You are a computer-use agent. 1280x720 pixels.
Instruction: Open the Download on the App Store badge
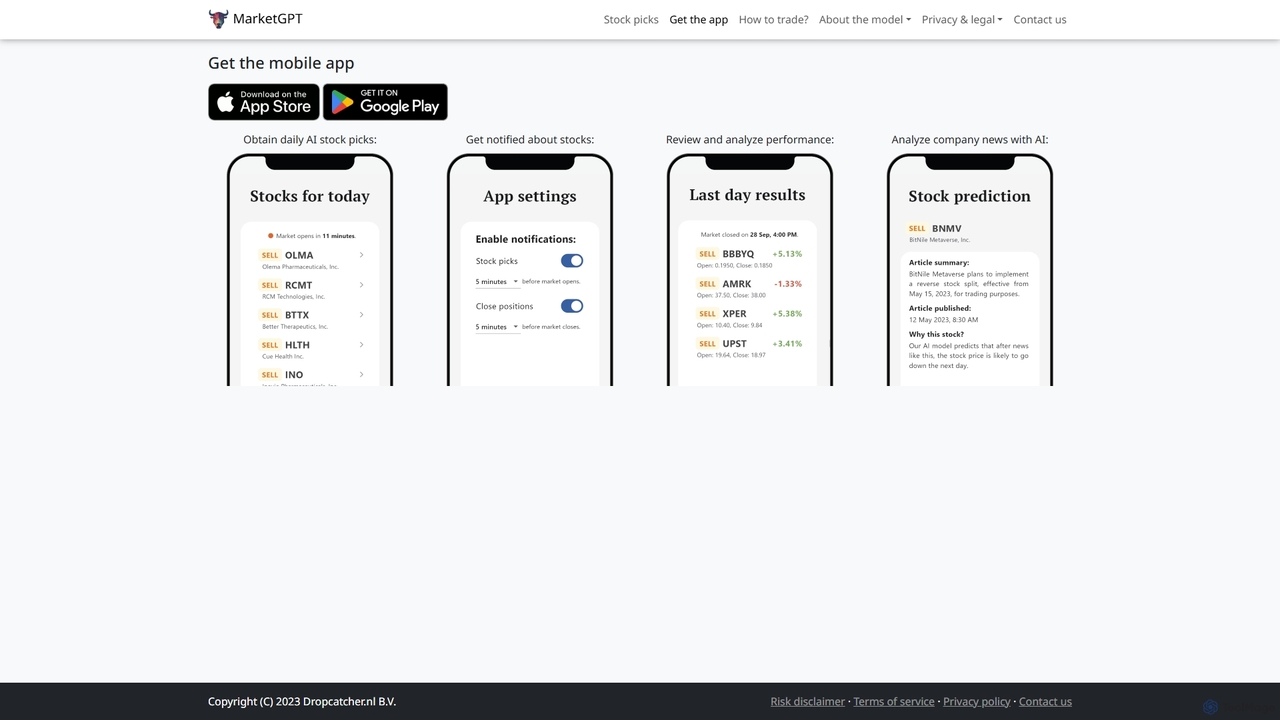point(264,102)
